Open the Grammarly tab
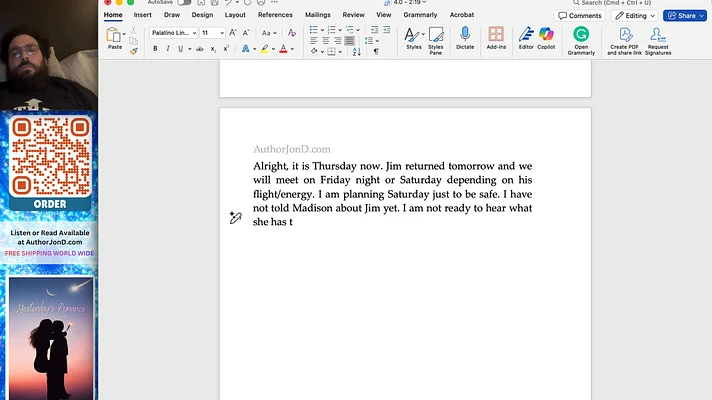 click(420, 15)
